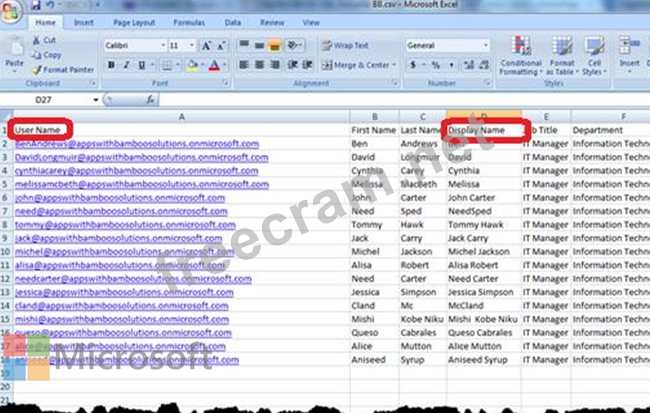Click the Decrease Indent icon

point(292,65)
